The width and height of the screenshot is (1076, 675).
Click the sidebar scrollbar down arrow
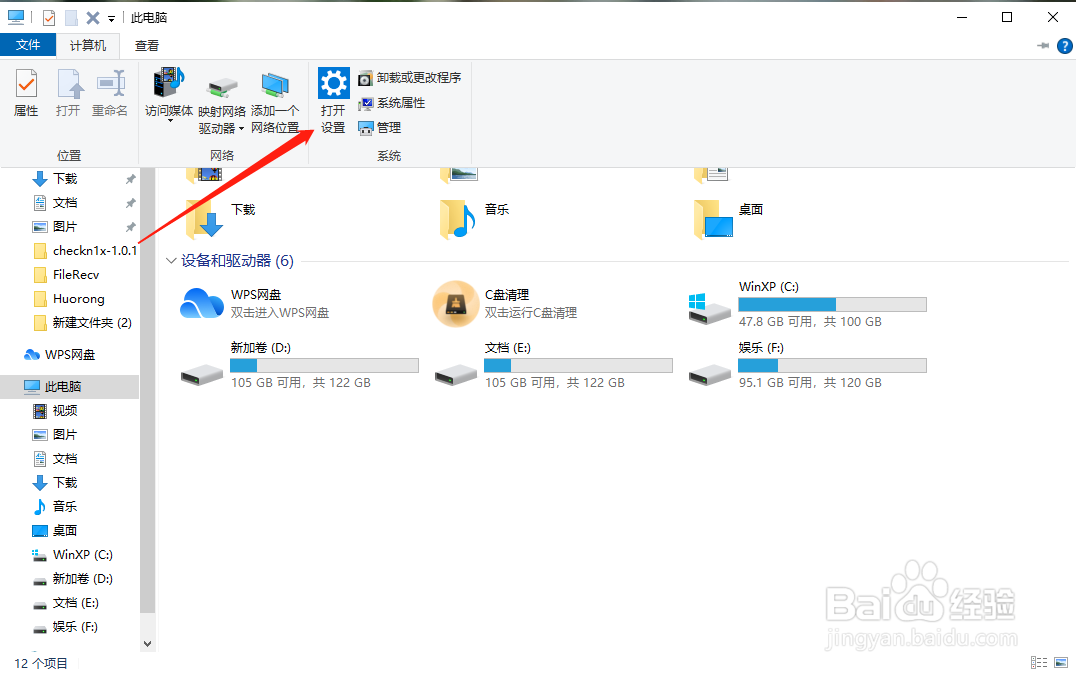(x=147, y=644)
